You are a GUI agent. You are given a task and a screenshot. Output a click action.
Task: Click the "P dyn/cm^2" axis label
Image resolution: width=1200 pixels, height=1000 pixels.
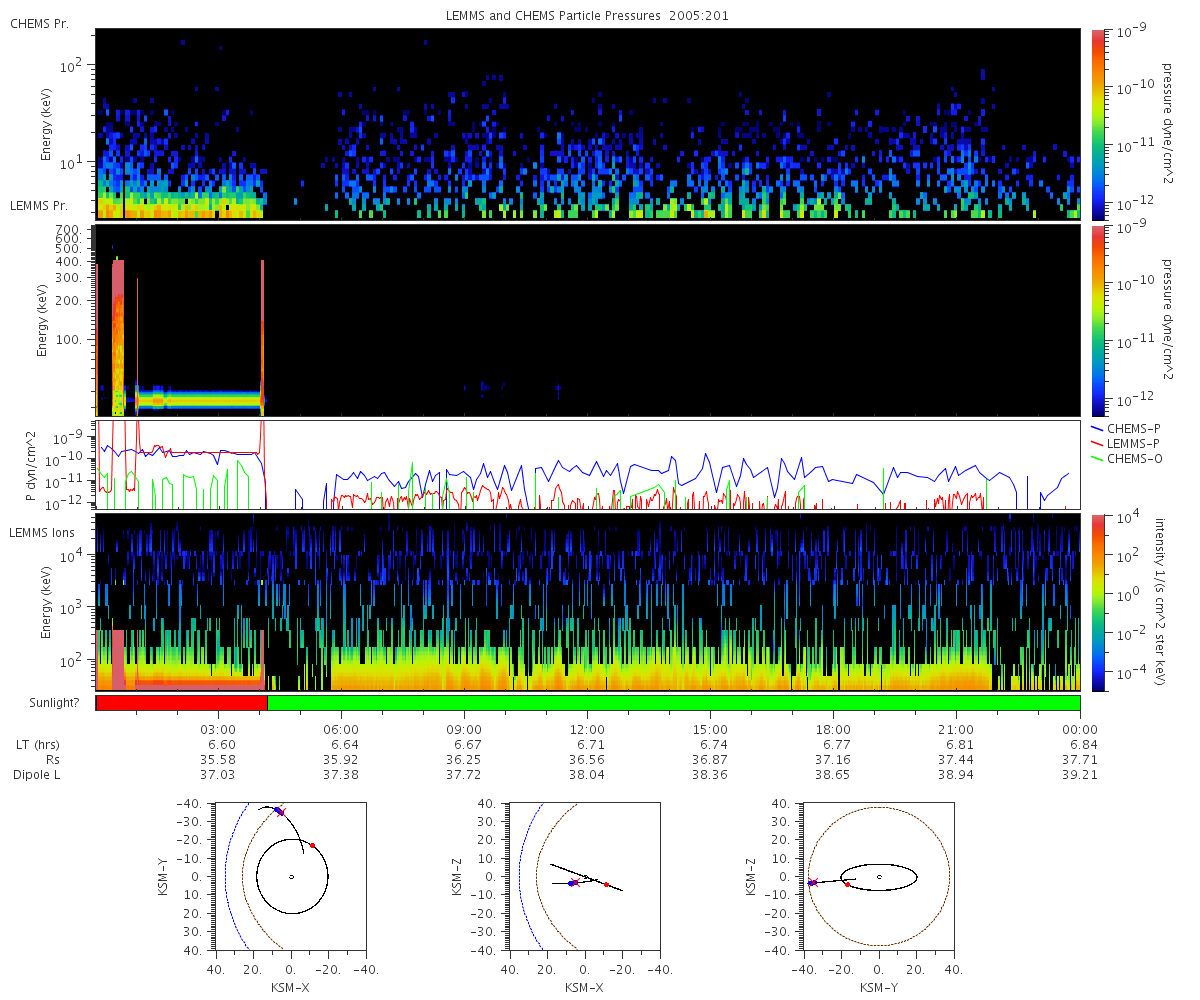pos(33,466)
